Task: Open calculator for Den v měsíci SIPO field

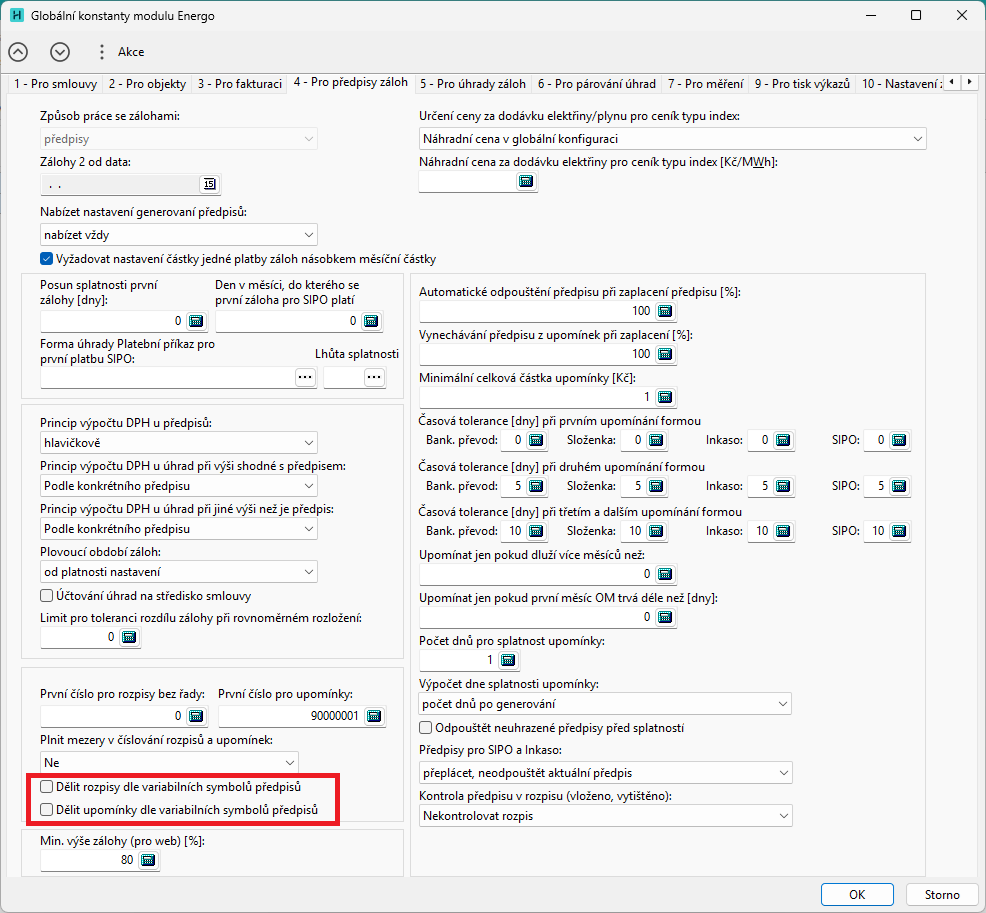Action: [x=371, y=321]
